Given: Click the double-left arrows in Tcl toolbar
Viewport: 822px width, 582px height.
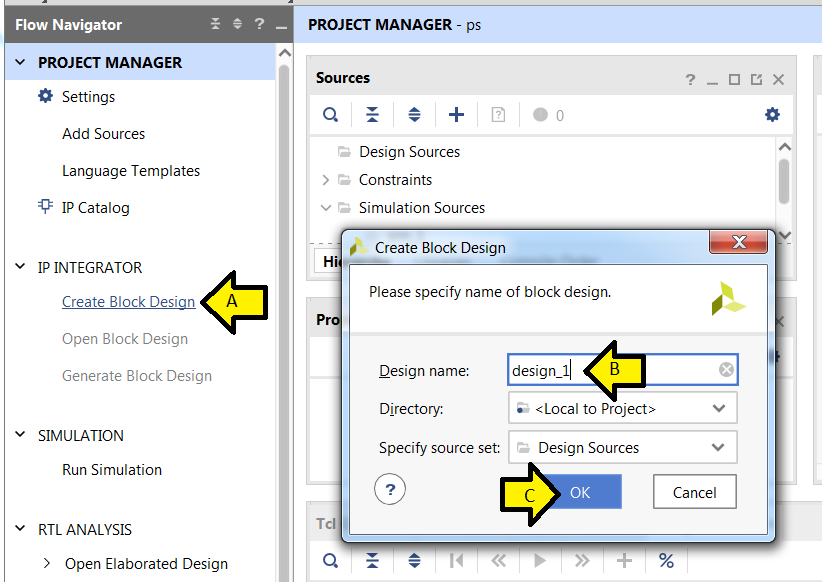Looking at the screenshot, I should coord(498,561).
